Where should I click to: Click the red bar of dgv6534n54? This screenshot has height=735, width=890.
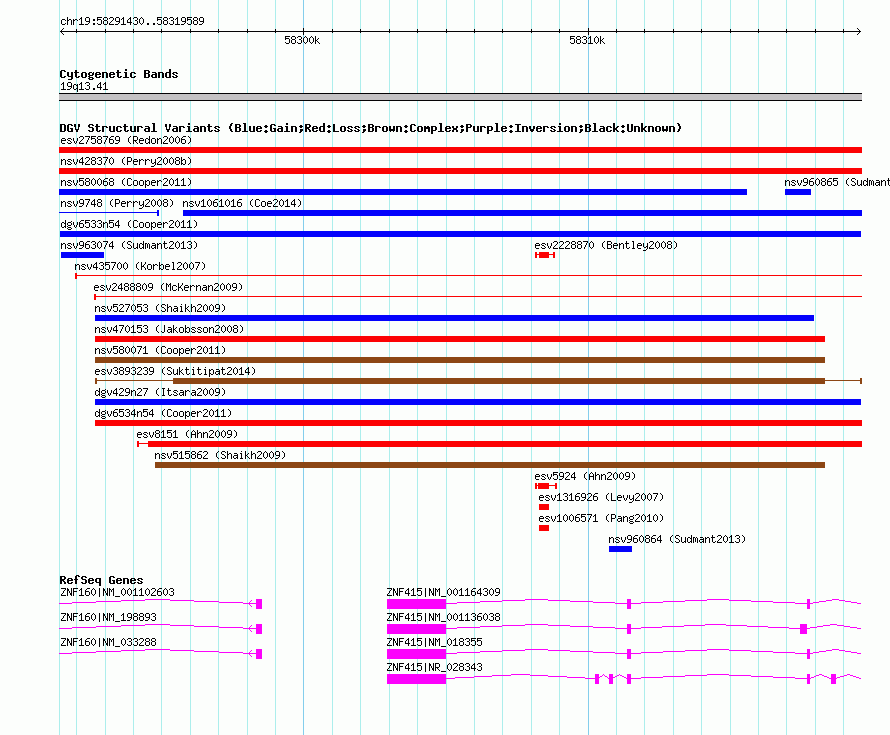(478, 423)
